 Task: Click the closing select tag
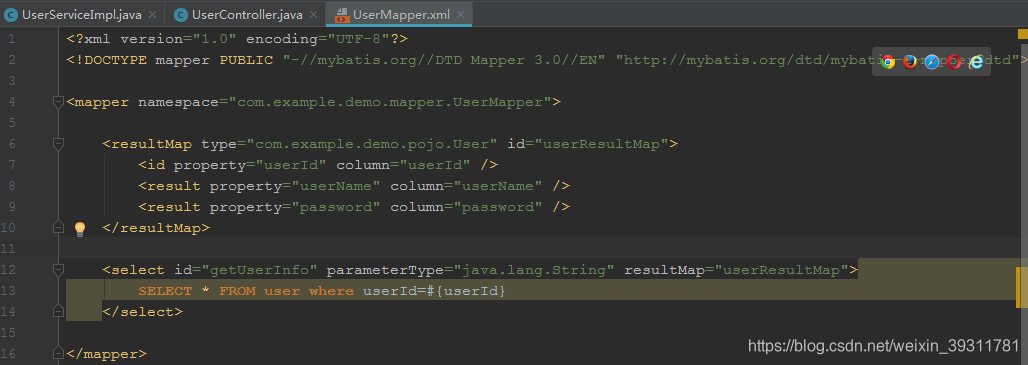pyautogui.click(x=143, y=311)
